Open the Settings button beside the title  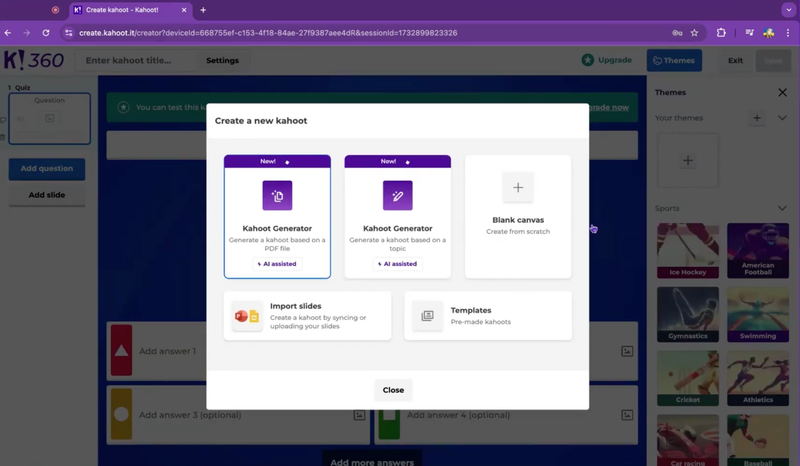tap(222, 60)
